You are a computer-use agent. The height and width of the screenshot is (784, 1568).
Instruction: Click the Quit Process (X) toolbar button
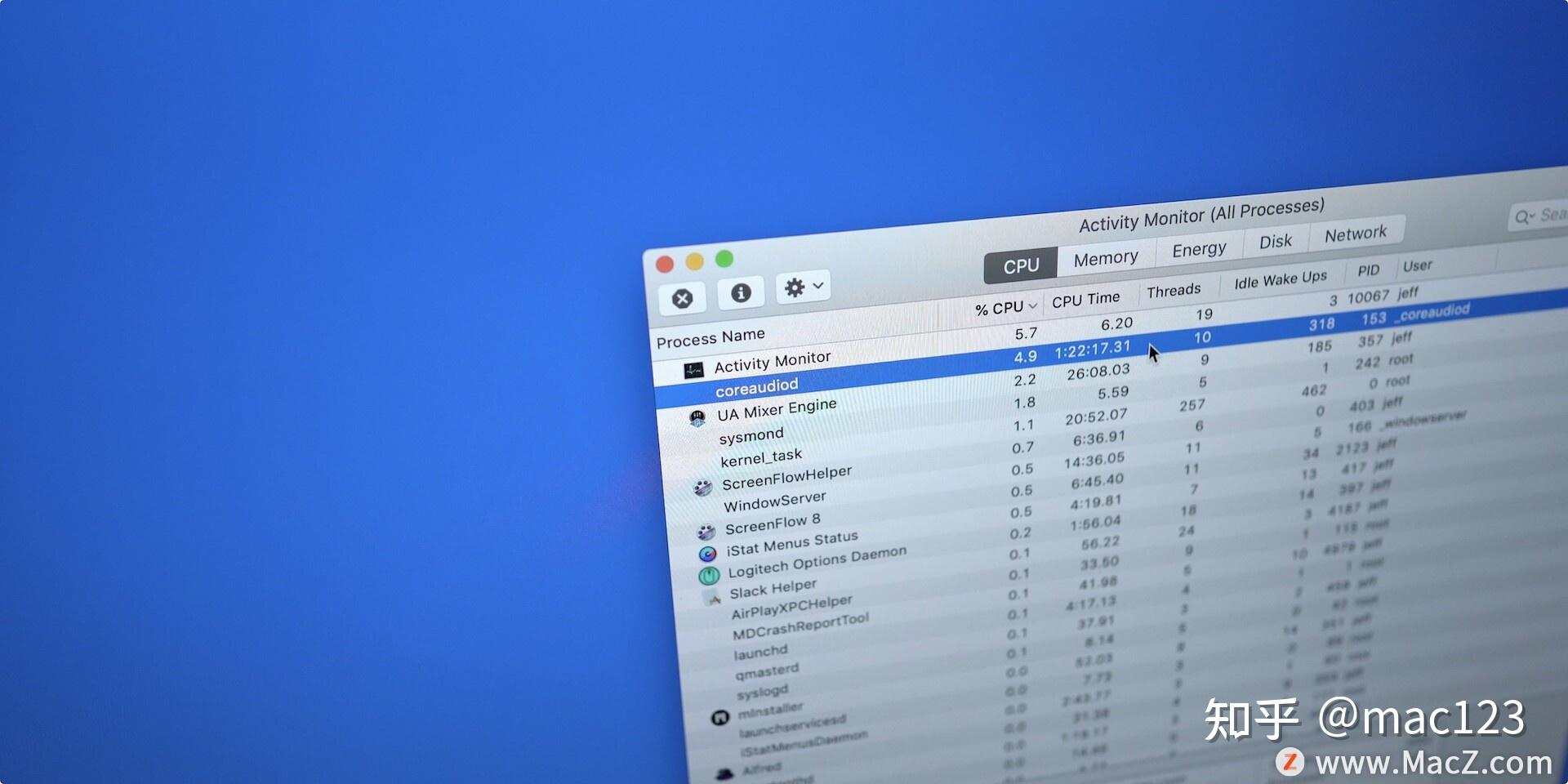(683, 299)
